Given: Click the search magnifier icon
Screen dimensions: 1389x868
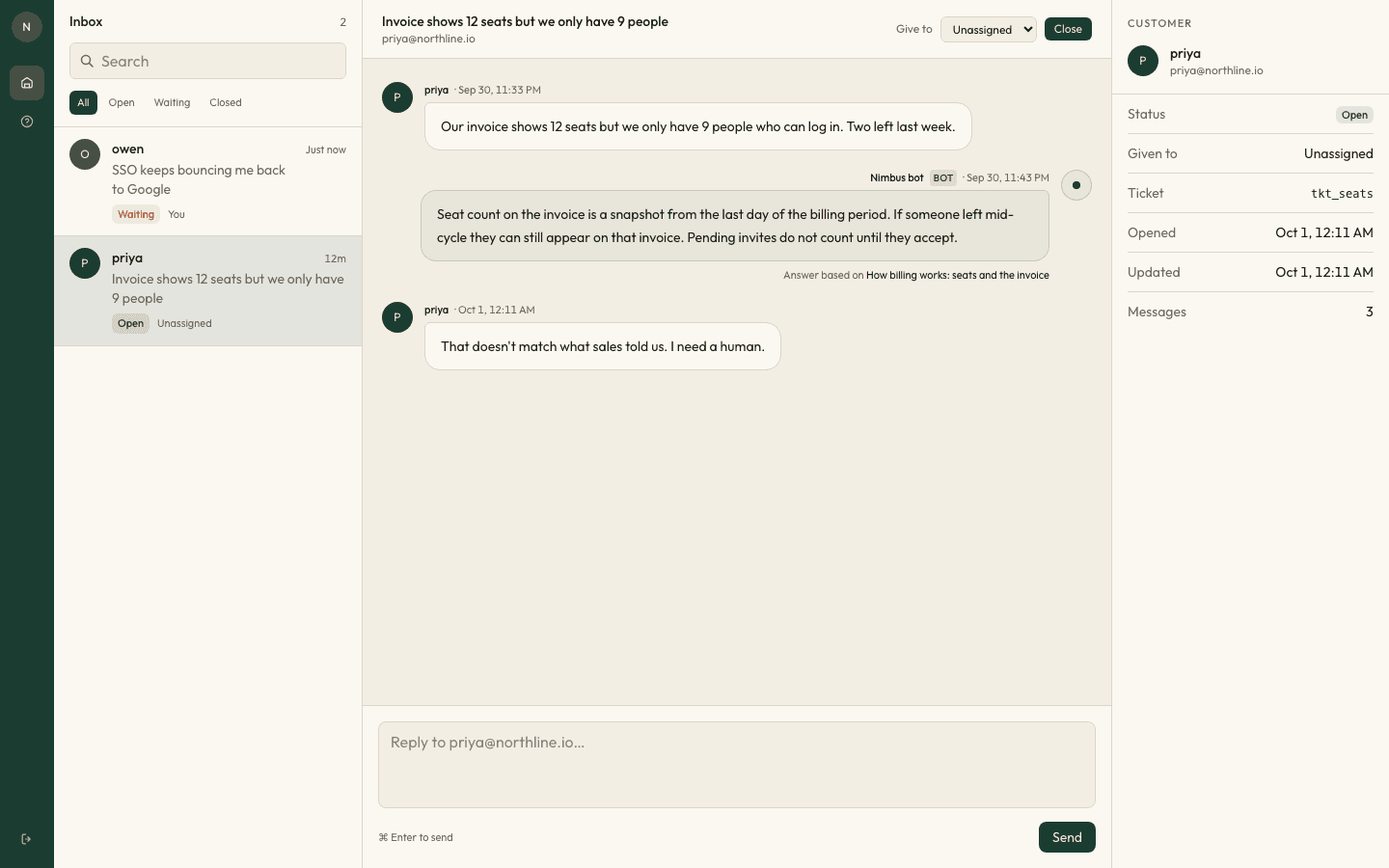Looking at the screenshot, I should (x=87, y=61).
